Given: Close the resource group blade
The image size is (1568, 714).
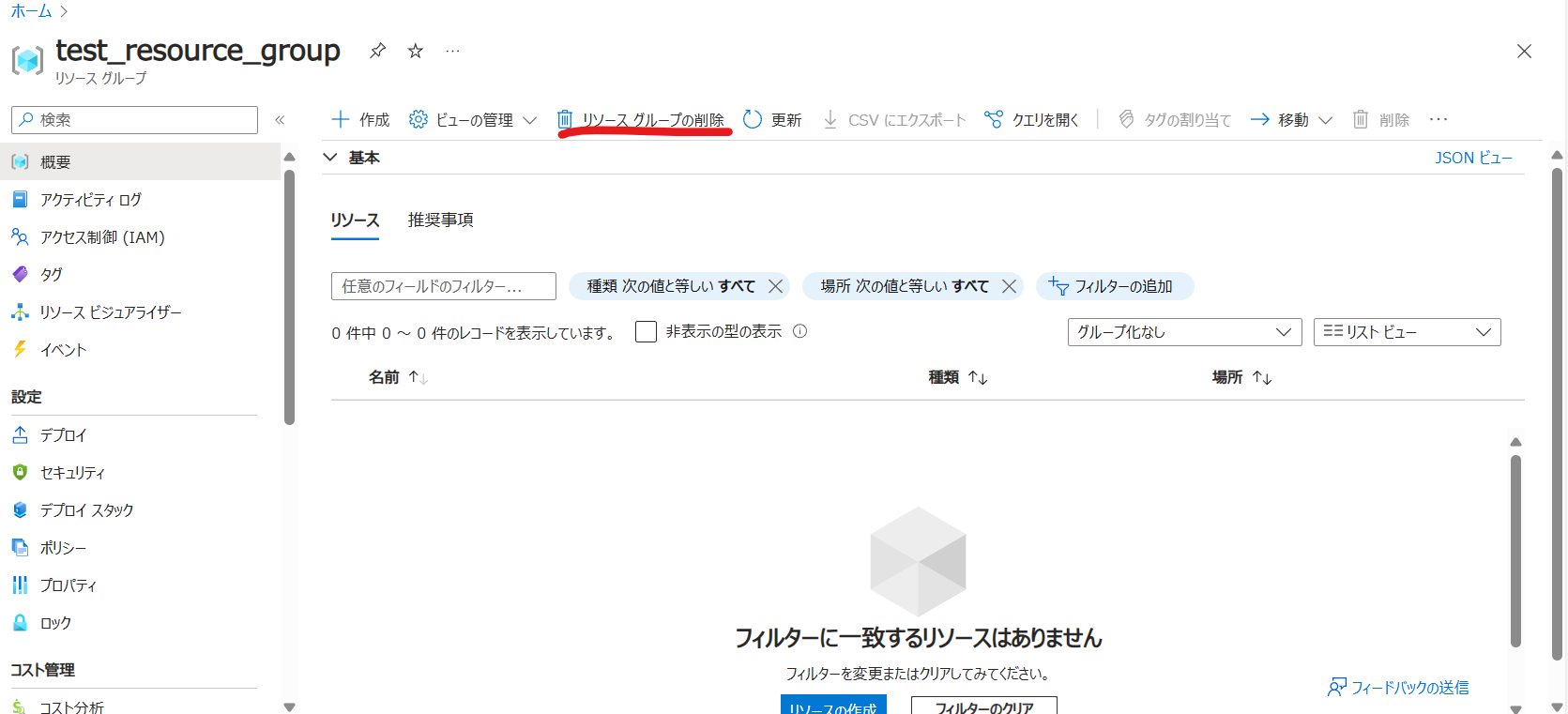Looking at the screenshot, I should coord(1524,52).
